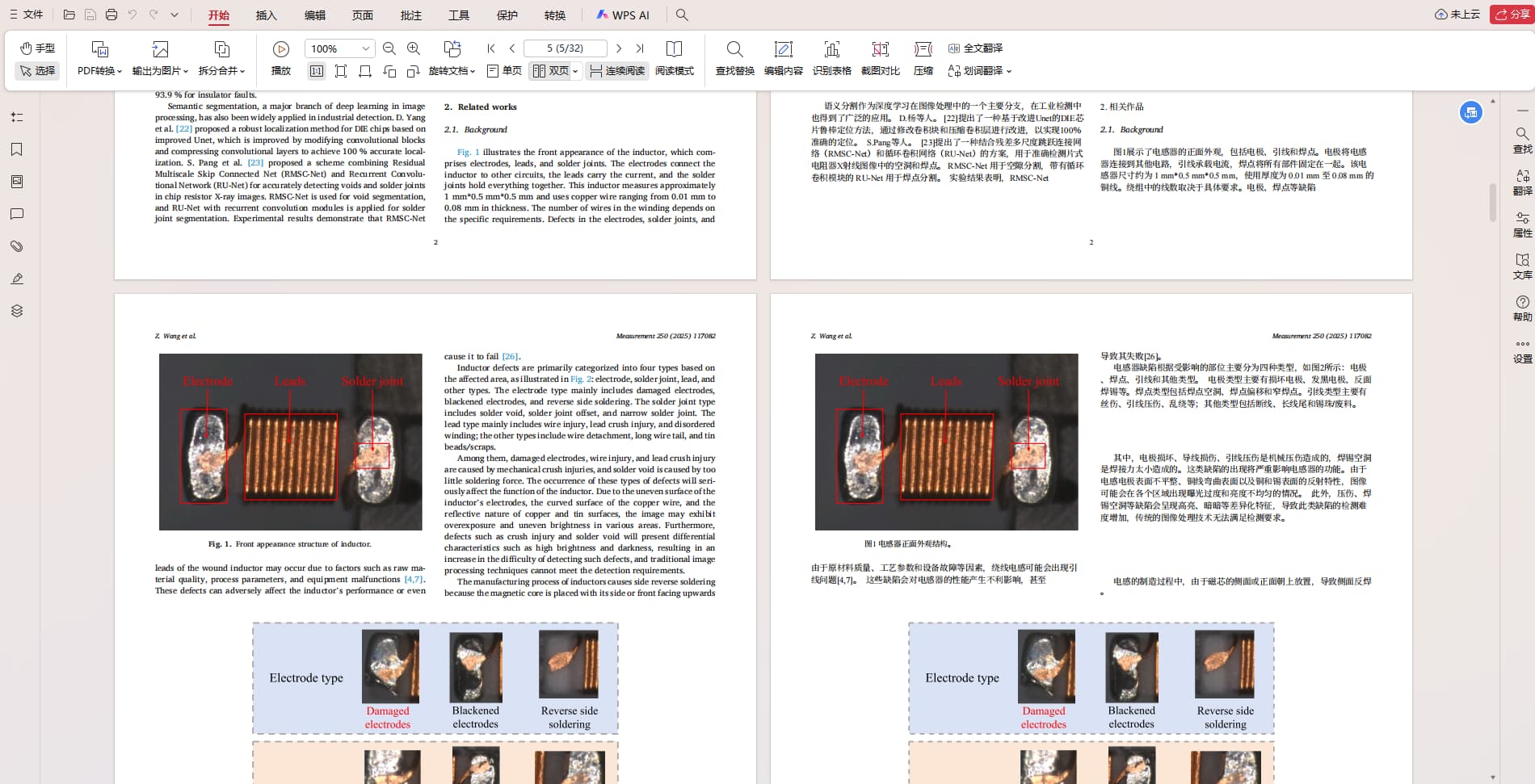This screenshot has width=1535, height=784.
Task: Open the 阅读模式 reading mode
Action: pos(674,58)
